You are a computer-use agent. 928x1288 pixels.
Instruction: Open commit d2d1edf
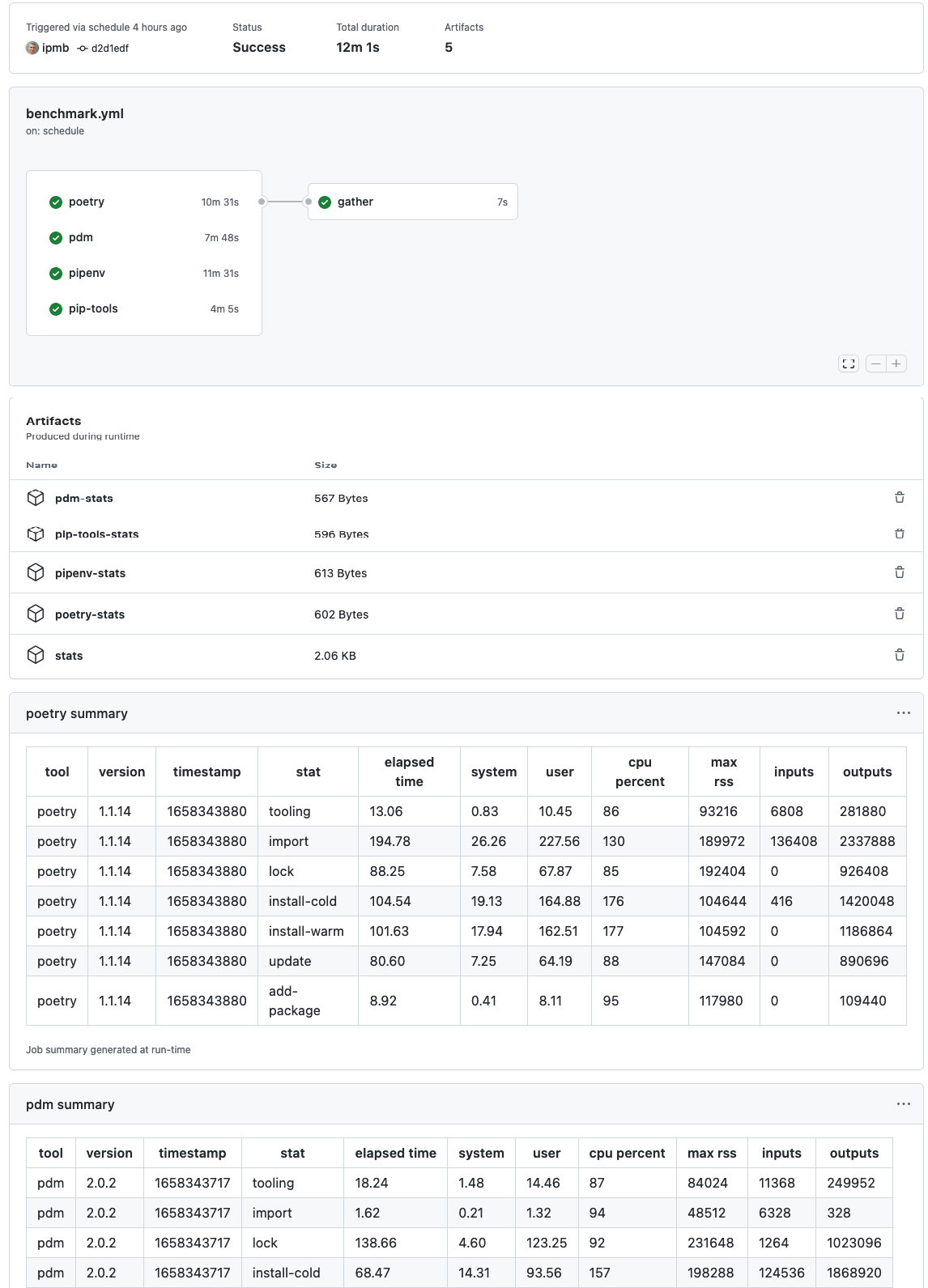(x=110, y=49)
